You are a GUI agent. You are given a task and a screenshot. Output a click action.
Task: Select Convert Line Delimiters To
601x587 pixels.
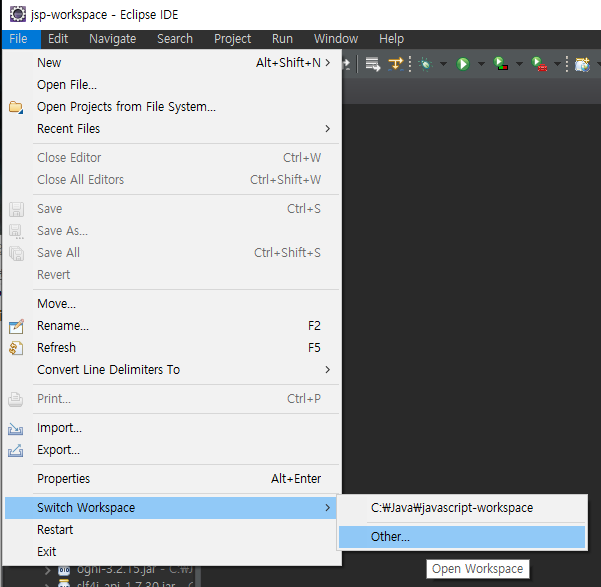171,370
